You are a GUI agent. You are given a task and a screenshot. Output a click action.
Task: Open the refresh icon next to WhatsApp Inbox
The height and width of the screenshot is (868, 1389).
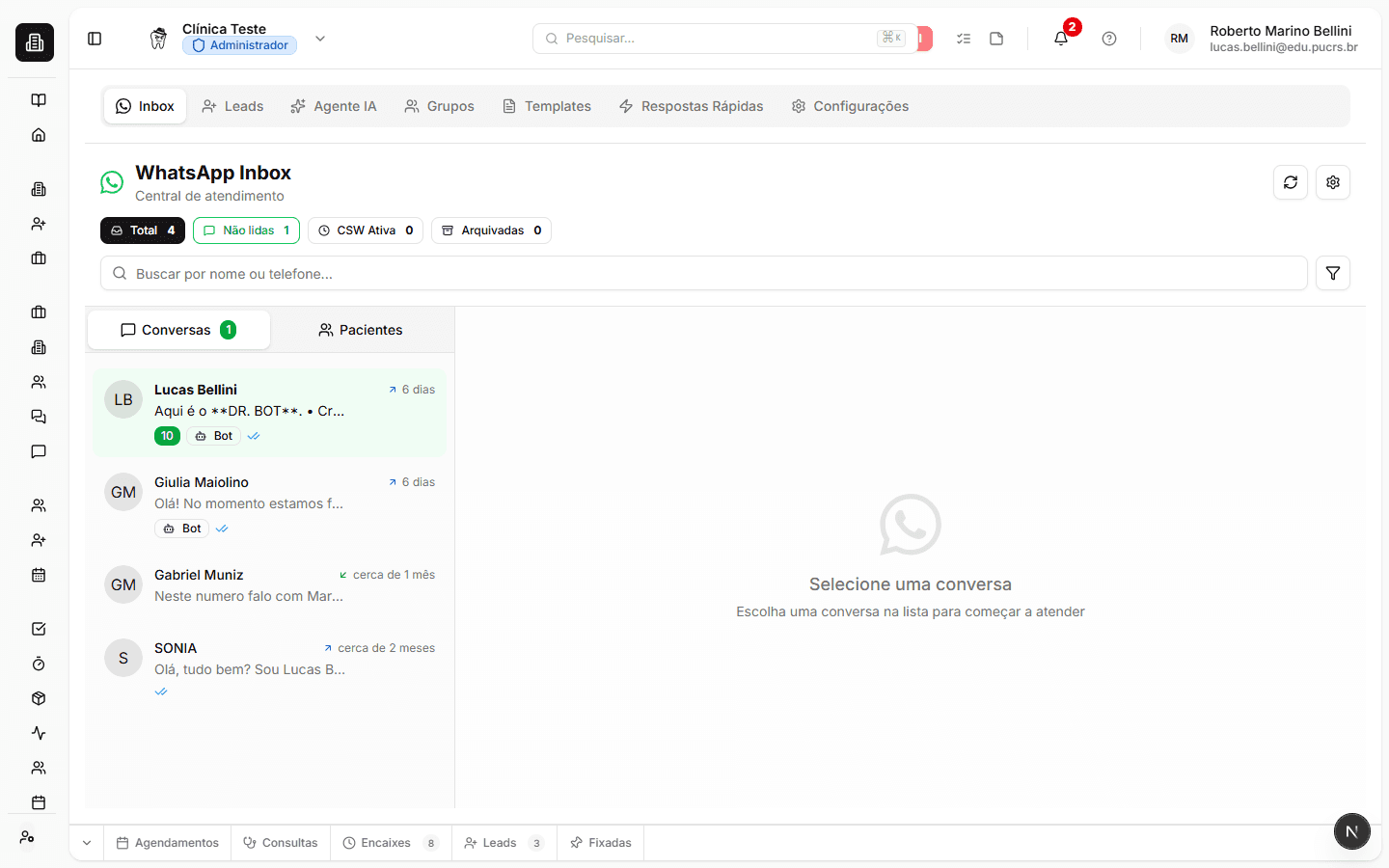click(1291, 182)
